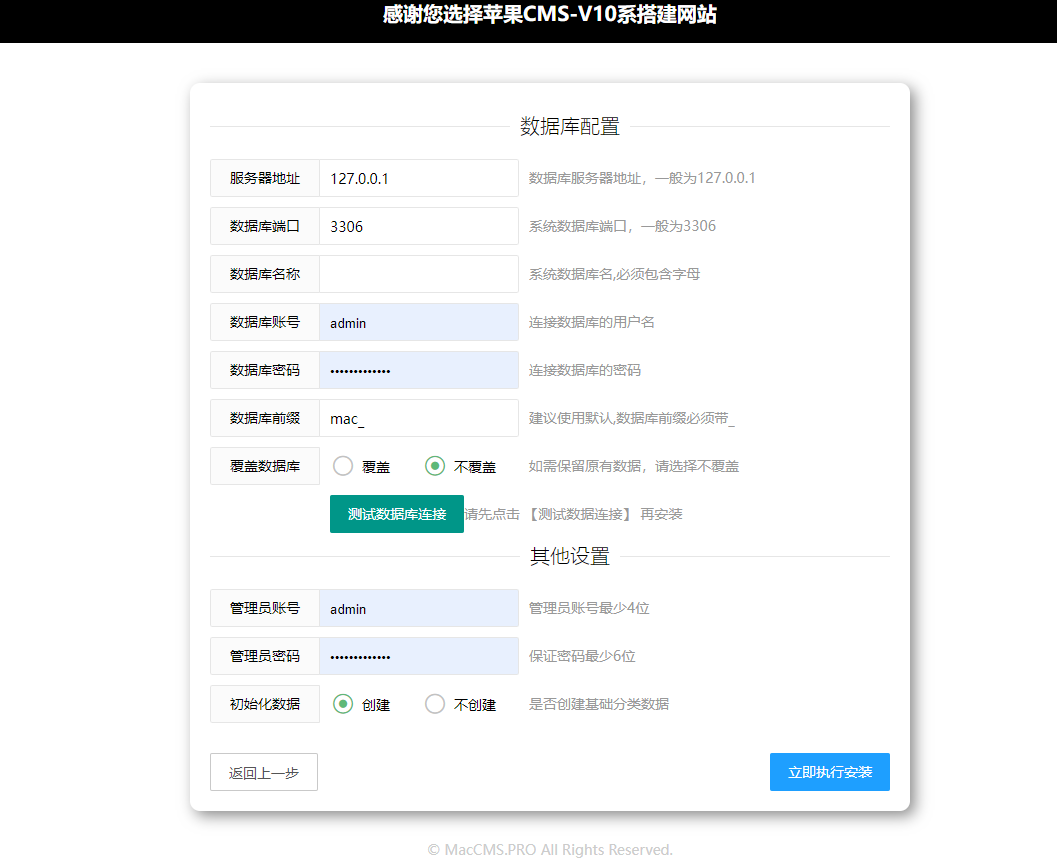Viewport: 1057px width, 867px height.
Task: Click the page title 感谢您选择苹果CMS-V10系搭建网站
Action: 549,14
